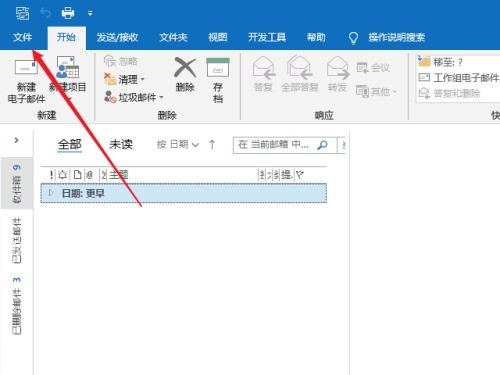Toggle sort order with the up arrow

212,144
